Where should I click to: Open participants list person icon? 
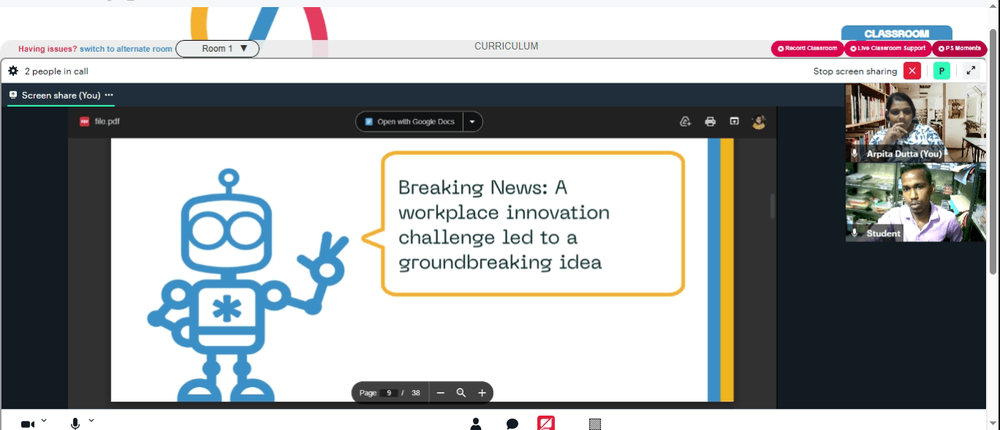point(476,424)
